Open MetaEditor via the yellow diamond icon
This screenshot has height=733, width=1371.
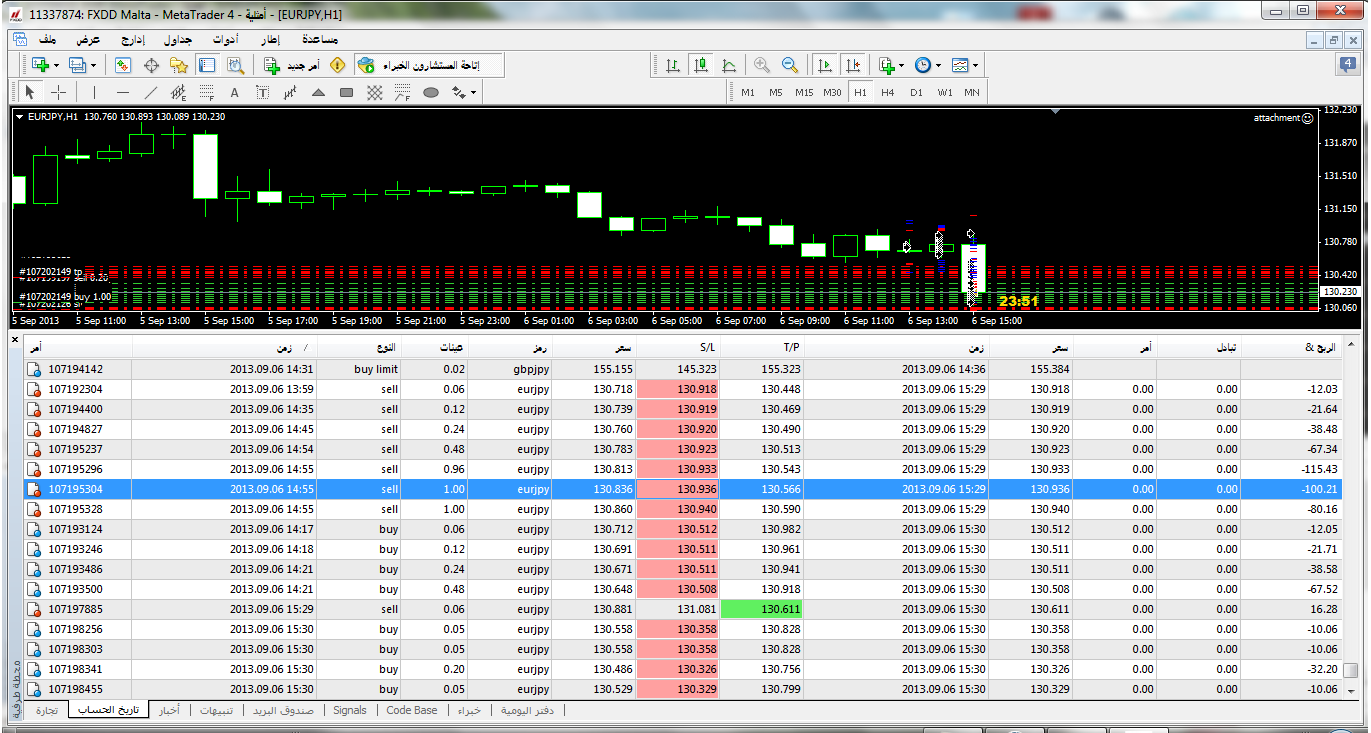[x=338, y=65]
